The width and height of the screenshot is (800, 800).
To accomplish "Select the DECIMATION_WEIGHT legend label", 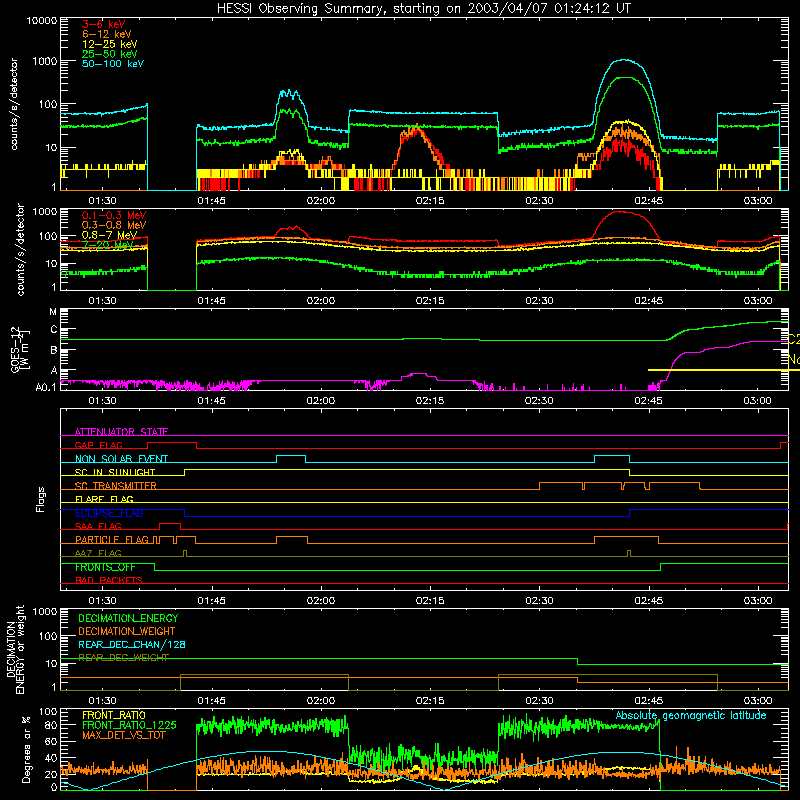I will point(127,631).
